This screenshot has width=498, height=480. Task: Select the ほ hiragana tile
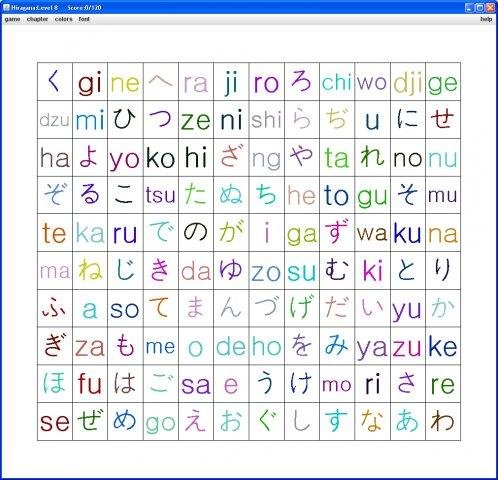pos(55,383)
